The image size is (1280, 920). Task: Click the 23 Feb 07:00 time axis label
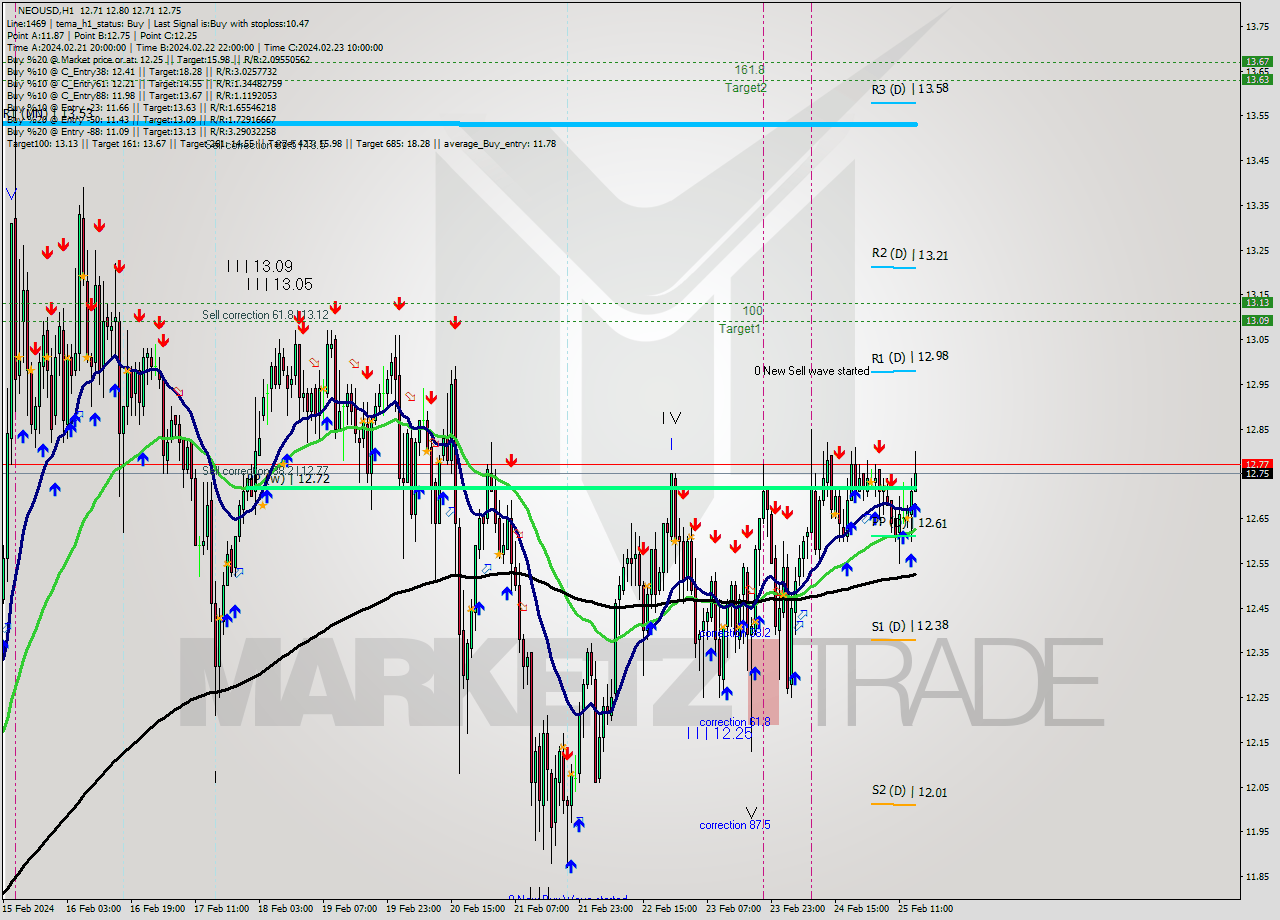pyautogui.click(x=734, y=909)
